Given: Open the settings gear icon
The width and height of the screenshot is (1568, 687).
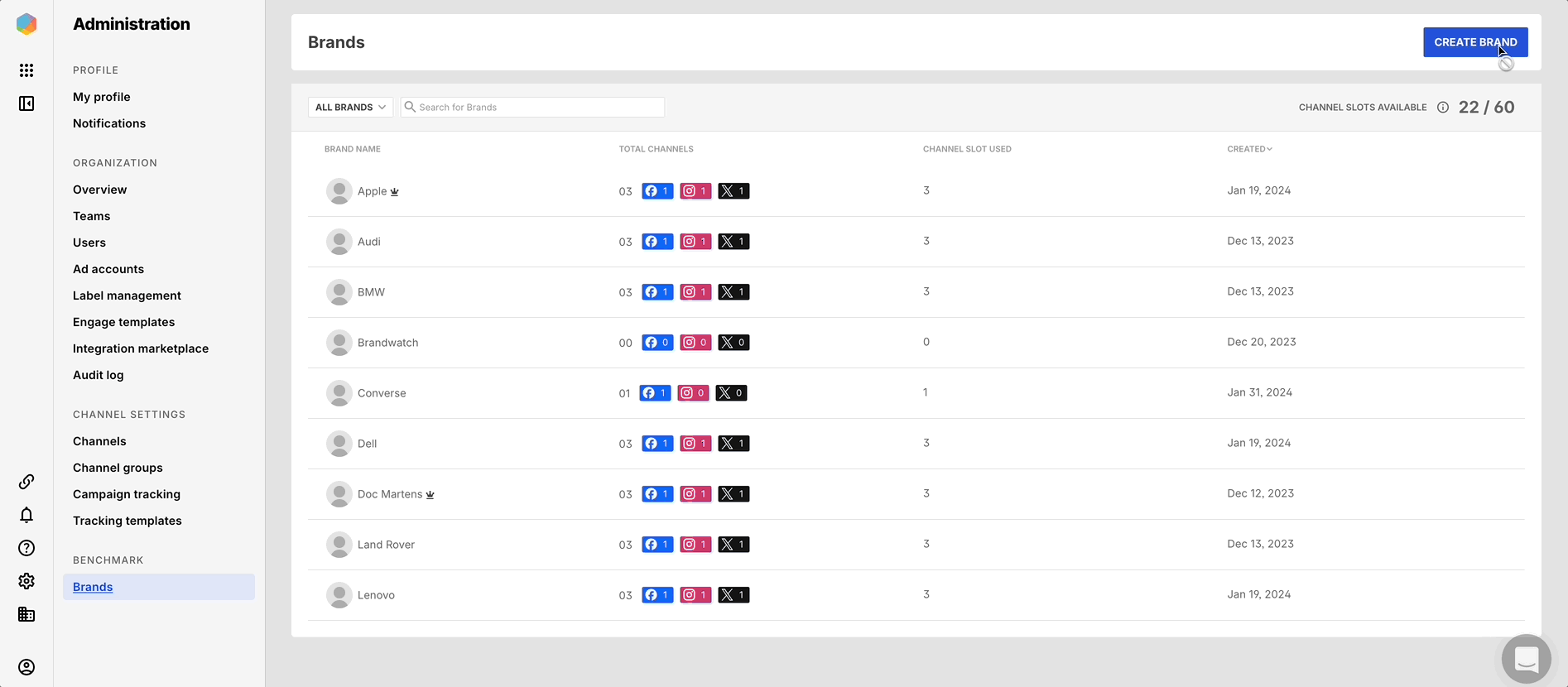Looking at the screenshot, I should pos(26,581).
